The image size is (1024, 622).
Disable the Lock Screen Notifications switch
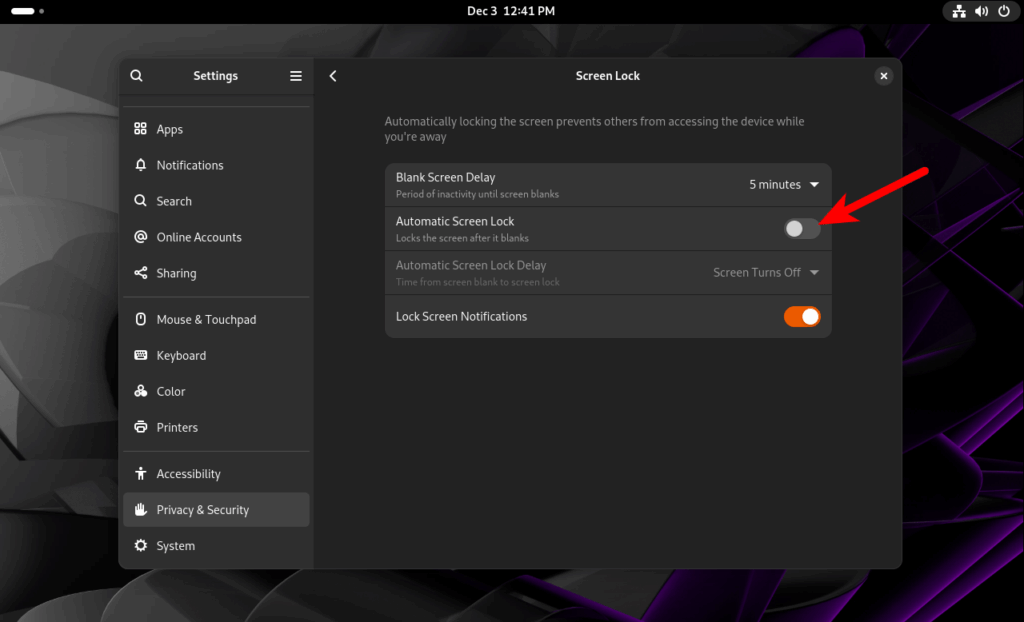point(802,316)
